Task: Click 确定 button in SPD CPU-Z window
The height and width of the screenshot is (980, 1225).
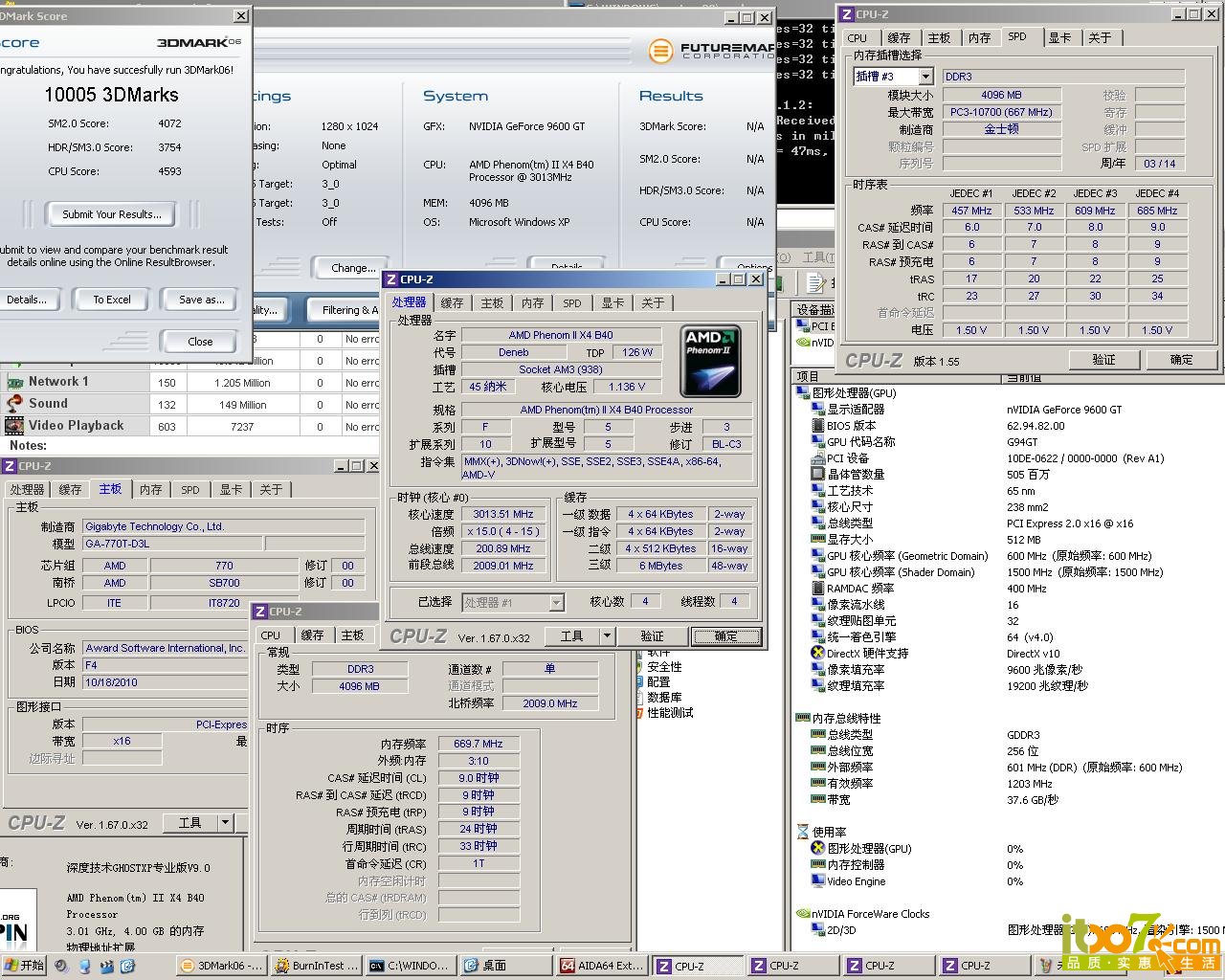Action: (1181, 360)
